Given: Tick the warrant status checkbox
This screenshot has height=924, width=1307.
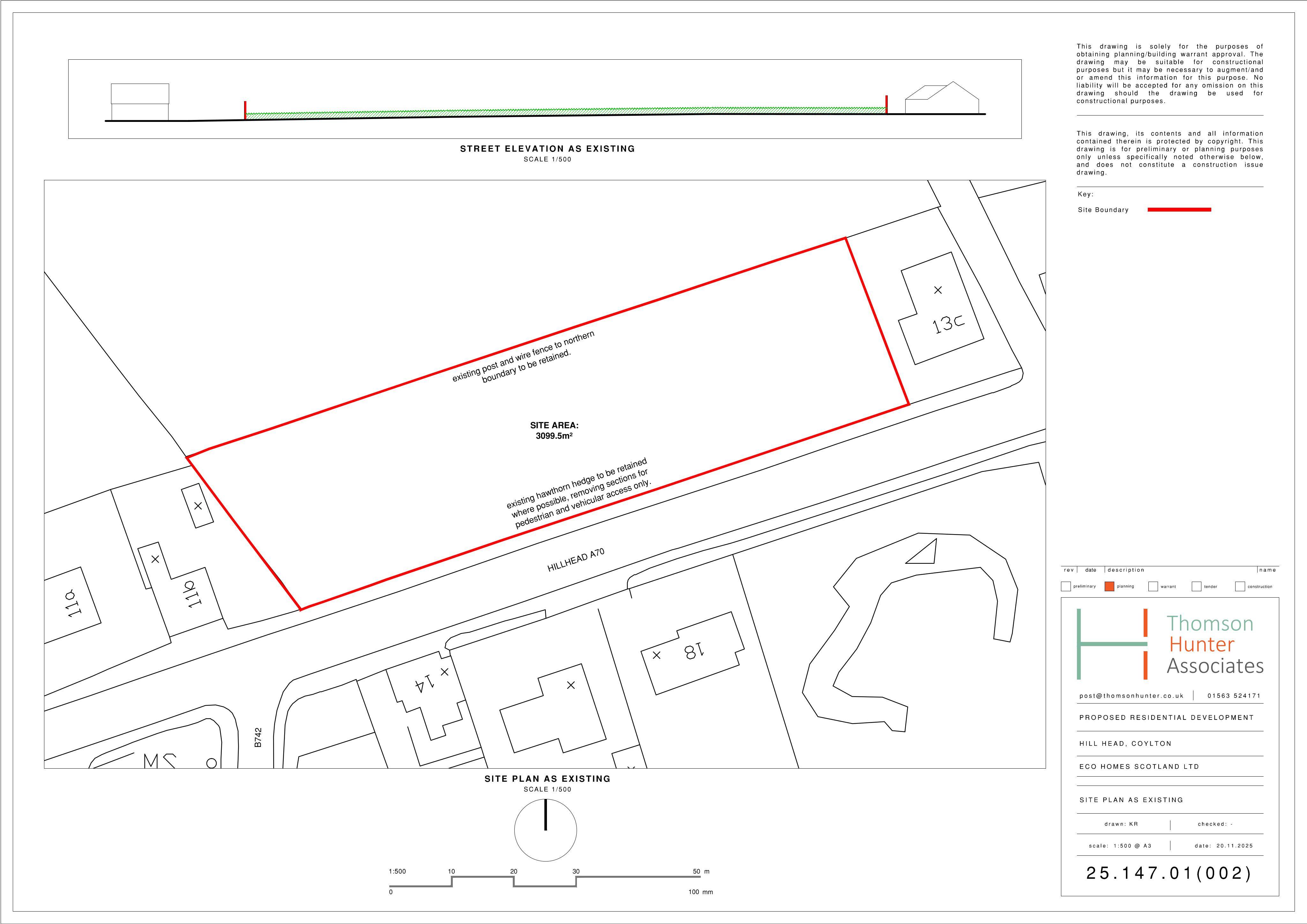Looking at the screenshot, I should (1153, 586).
